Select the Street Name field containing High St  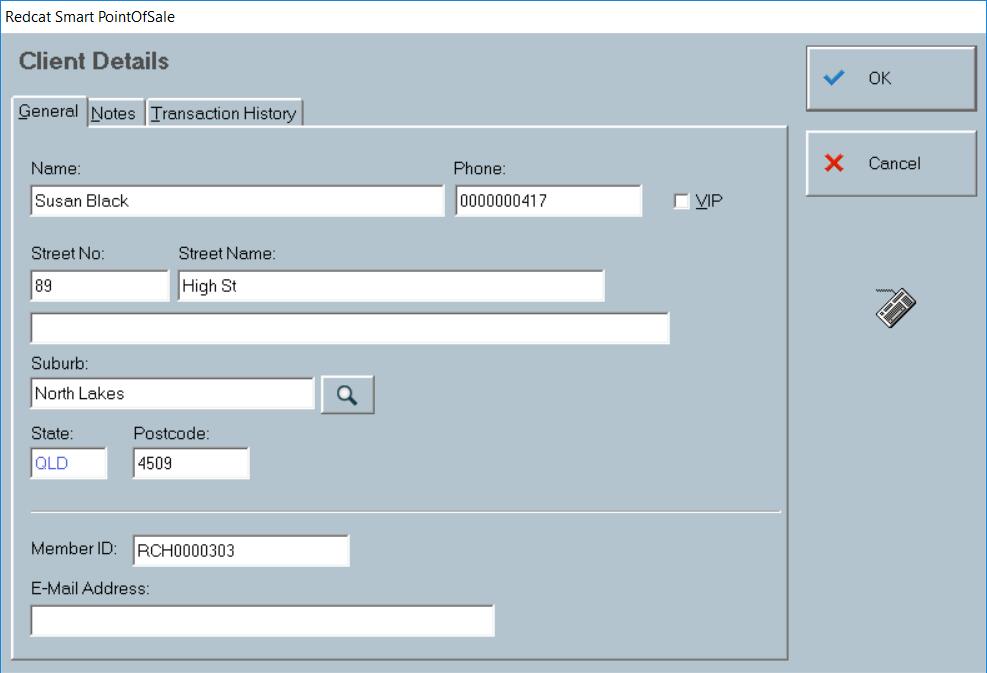tap(392, 285)
